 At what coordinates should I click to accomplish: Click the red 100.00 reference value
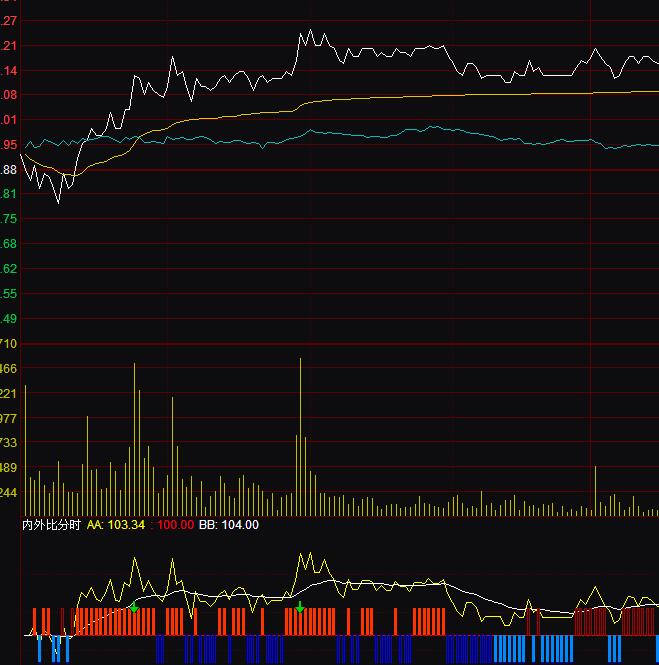175,524
